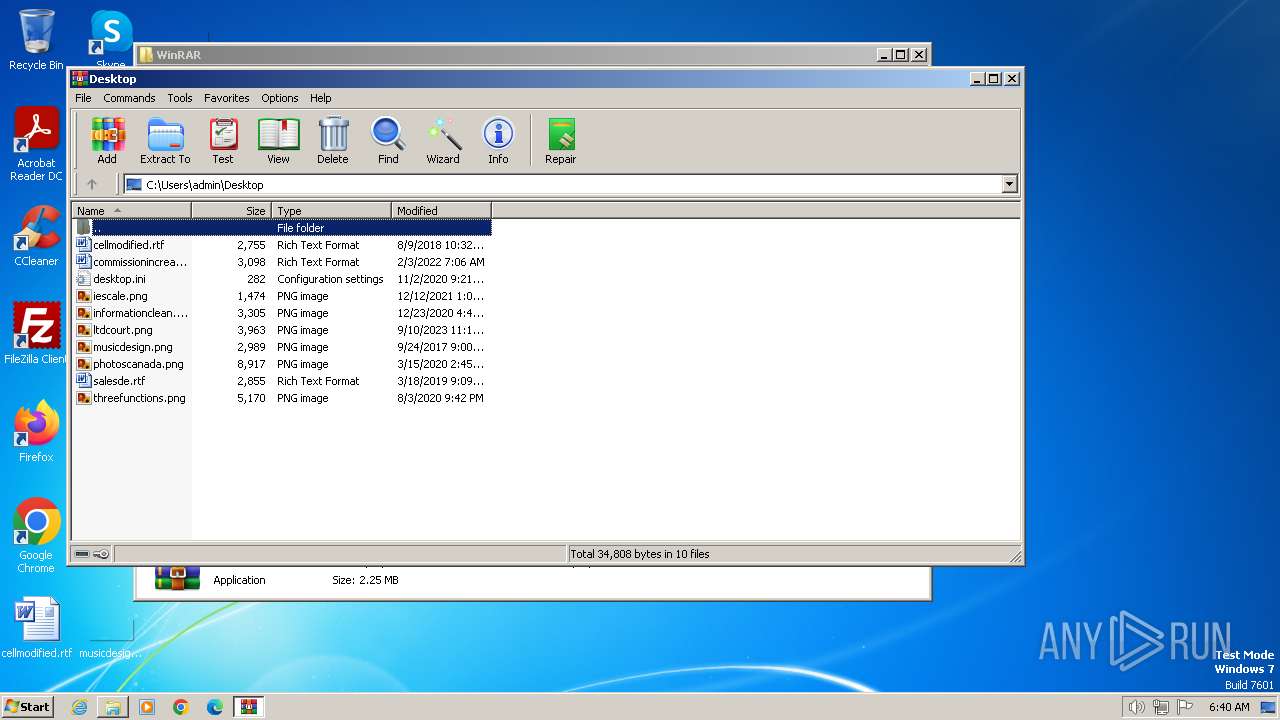1280x720 pixels.
Task: Click WinRAR taskbar button
Action: point(249,707)
